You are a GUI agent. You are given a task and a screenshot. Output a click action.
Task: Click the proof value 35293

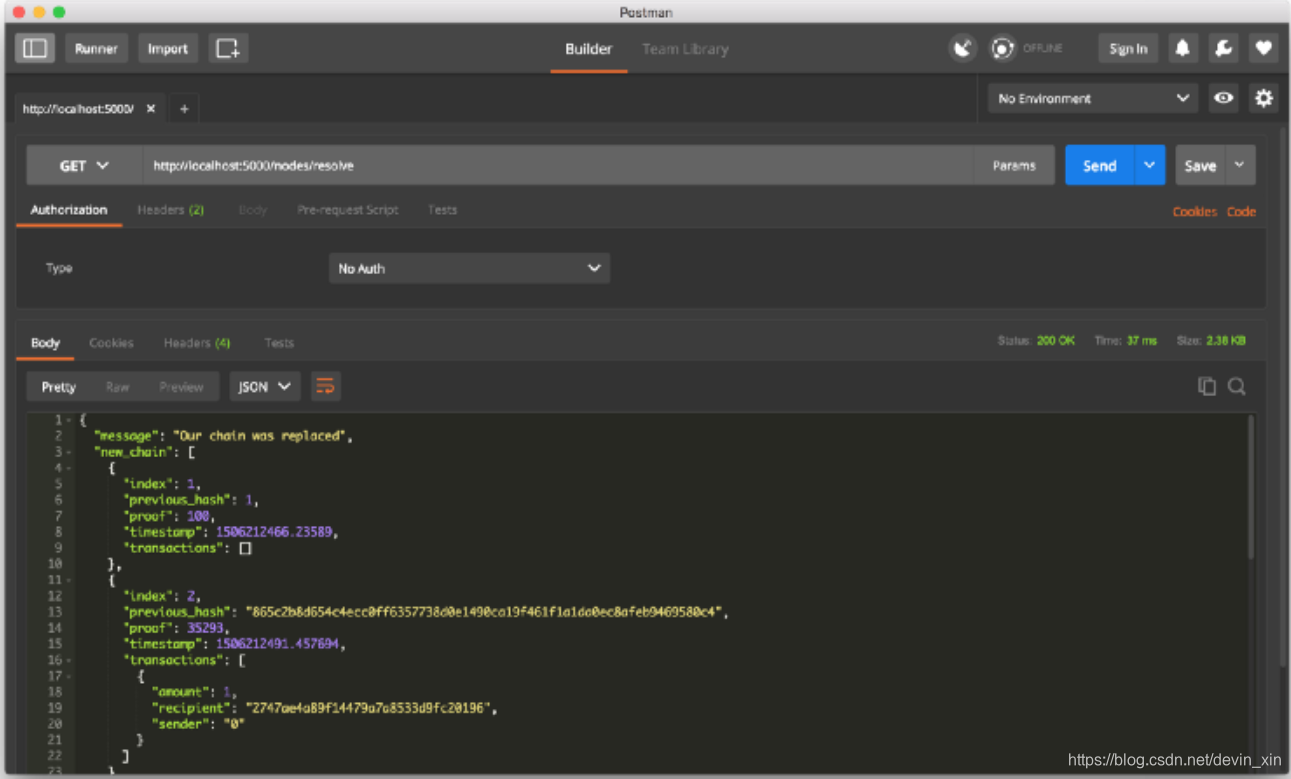click(205, 628)
